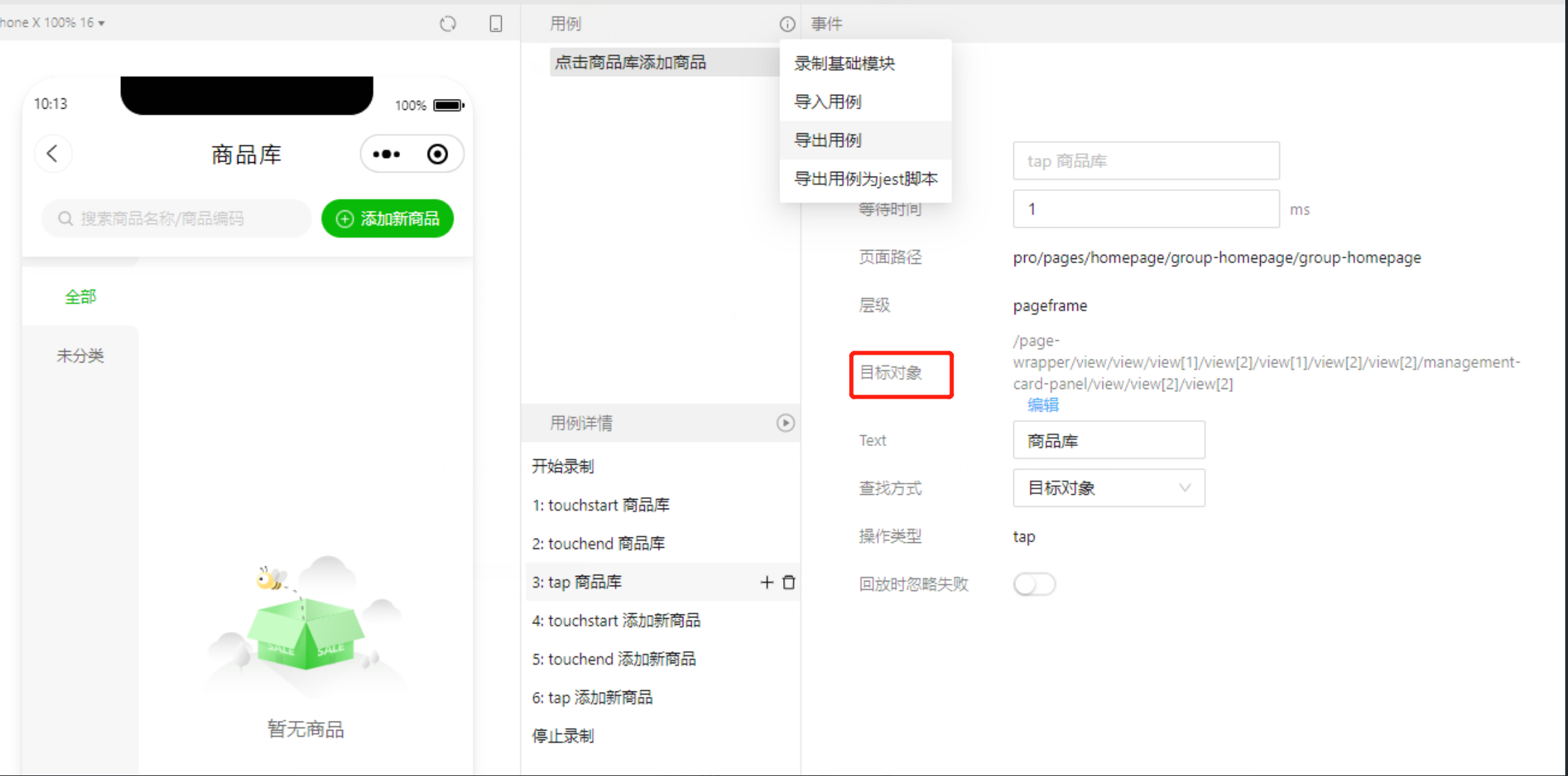Click the blue 编辑 link under target path

(1043, 405)
